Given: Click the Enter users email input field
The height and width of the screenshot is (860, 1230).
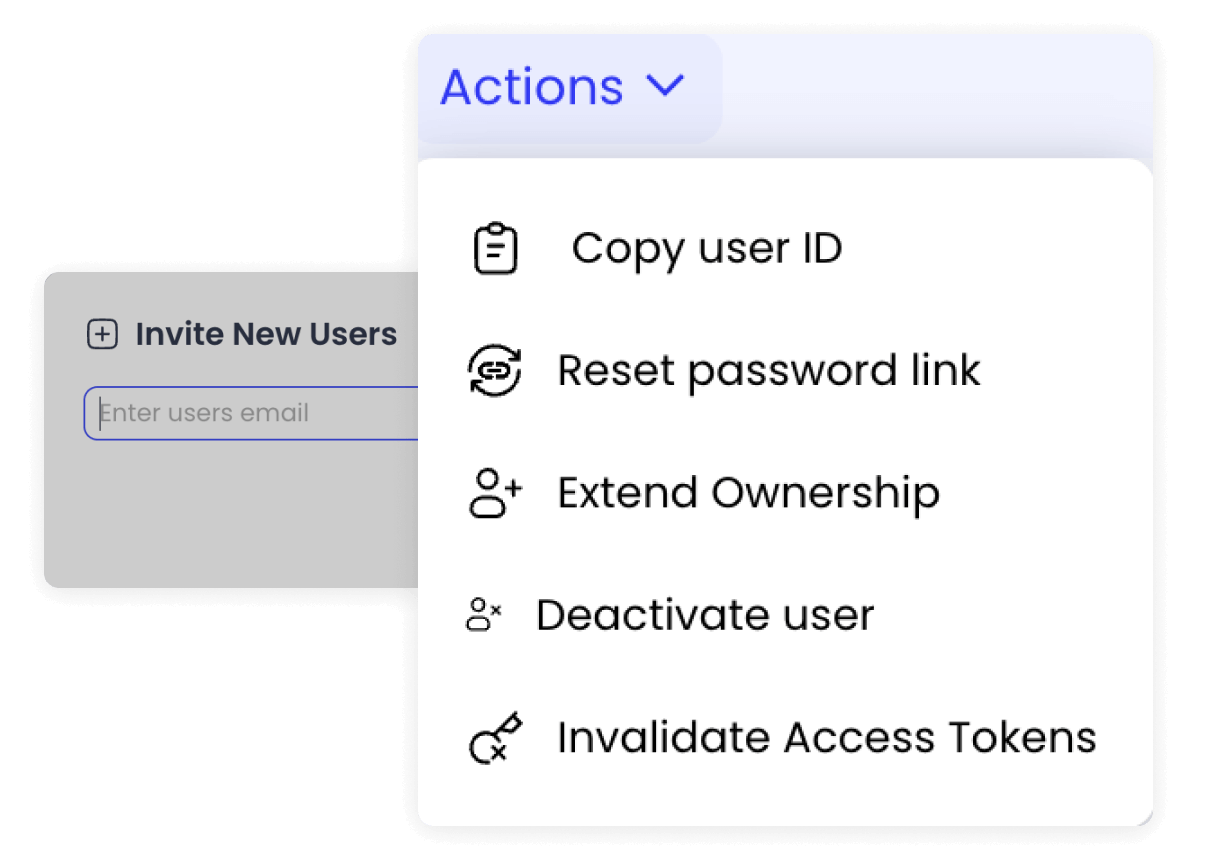Looking at the screenshot, I should tap(250, 412).
